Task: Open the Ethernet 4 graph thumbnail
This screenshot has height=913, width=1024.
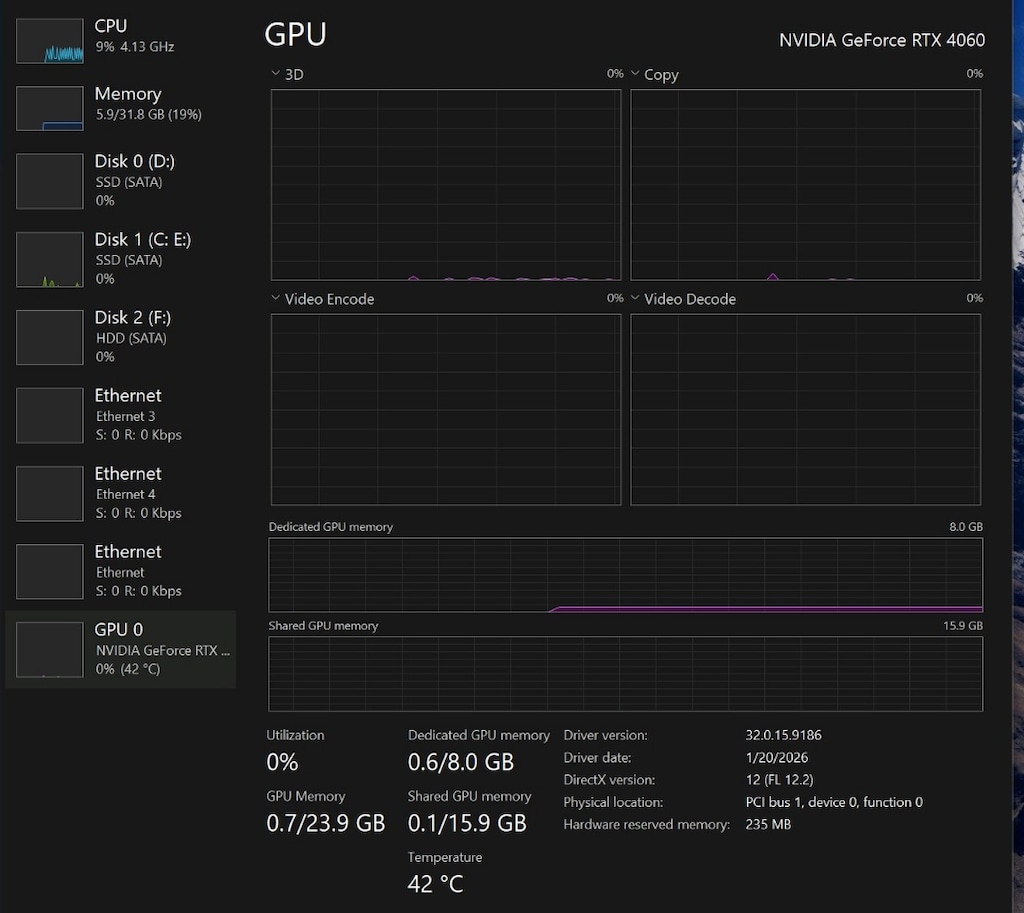Action: pos(50,494)
